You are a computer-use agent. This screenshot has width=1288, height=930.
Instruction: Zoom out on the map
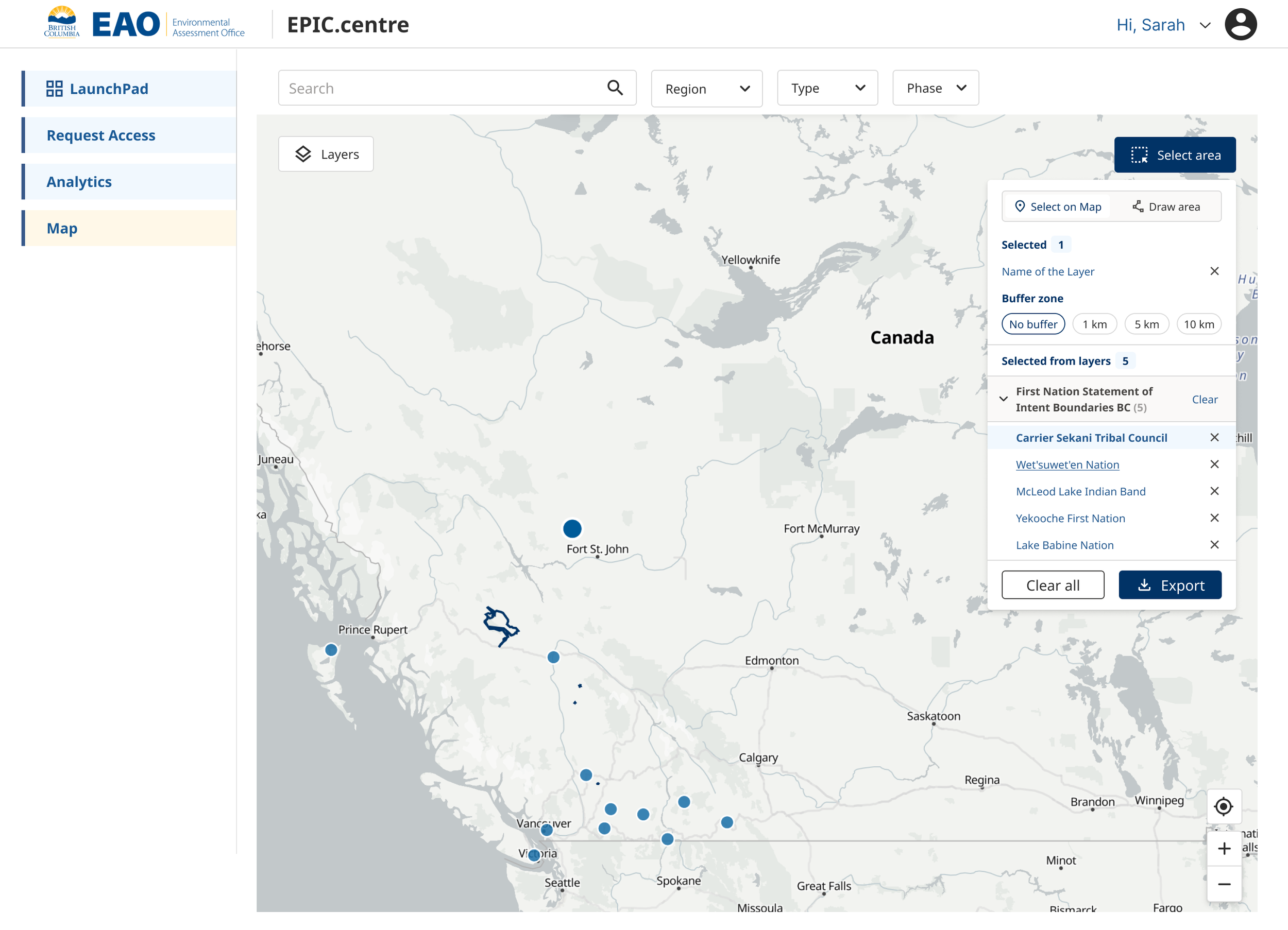click(x=1224, y=884)
